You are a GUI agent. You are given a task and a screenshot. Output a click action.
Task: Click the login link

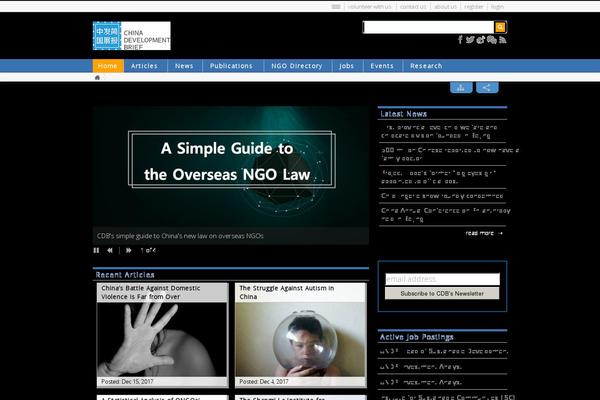[497, 7]
